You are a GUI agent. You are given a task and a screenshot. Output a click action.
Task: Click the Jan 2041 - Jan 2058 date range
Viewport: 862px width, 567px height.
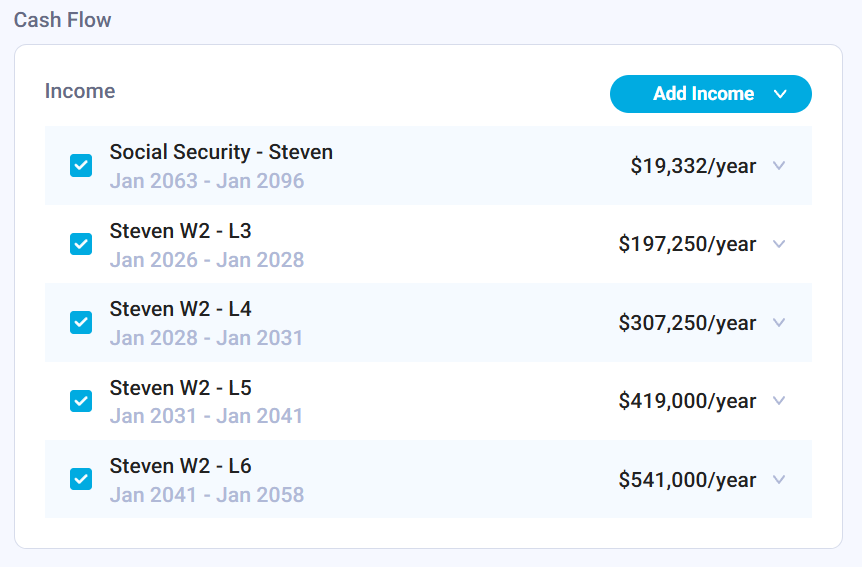[207, 495]
